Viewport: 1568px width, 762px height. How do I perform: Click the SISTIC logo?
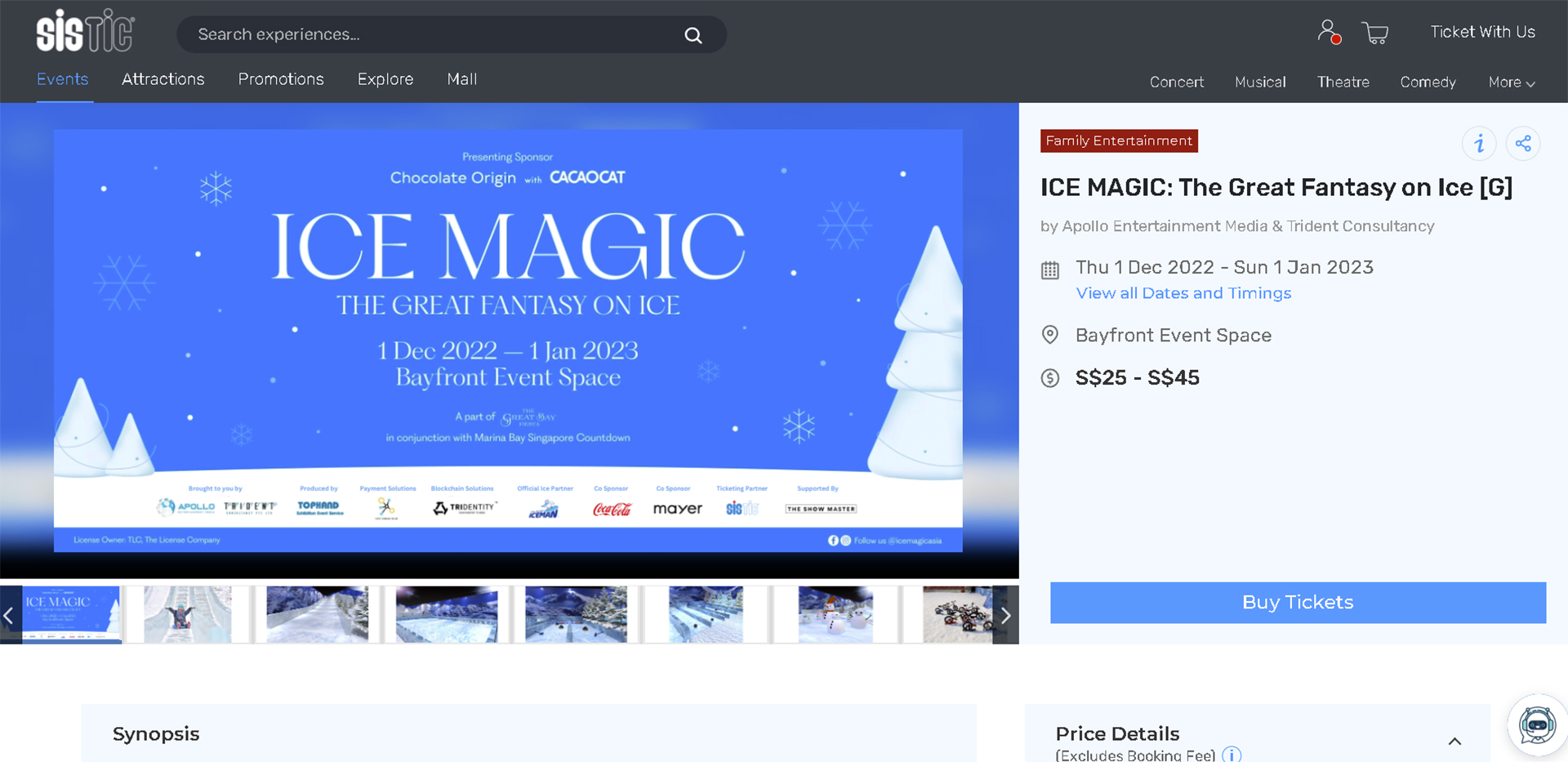86,32
